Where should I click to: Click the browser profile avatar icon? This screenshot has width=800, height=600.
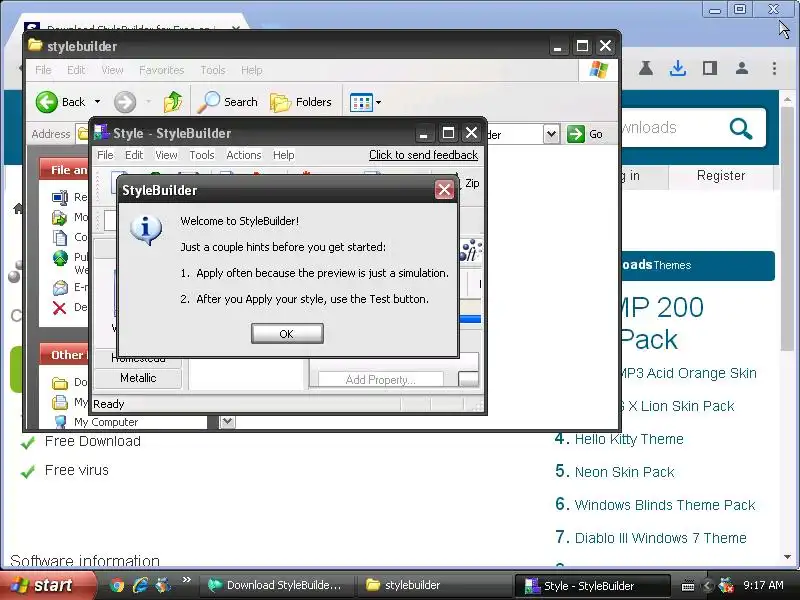(742, 68)
